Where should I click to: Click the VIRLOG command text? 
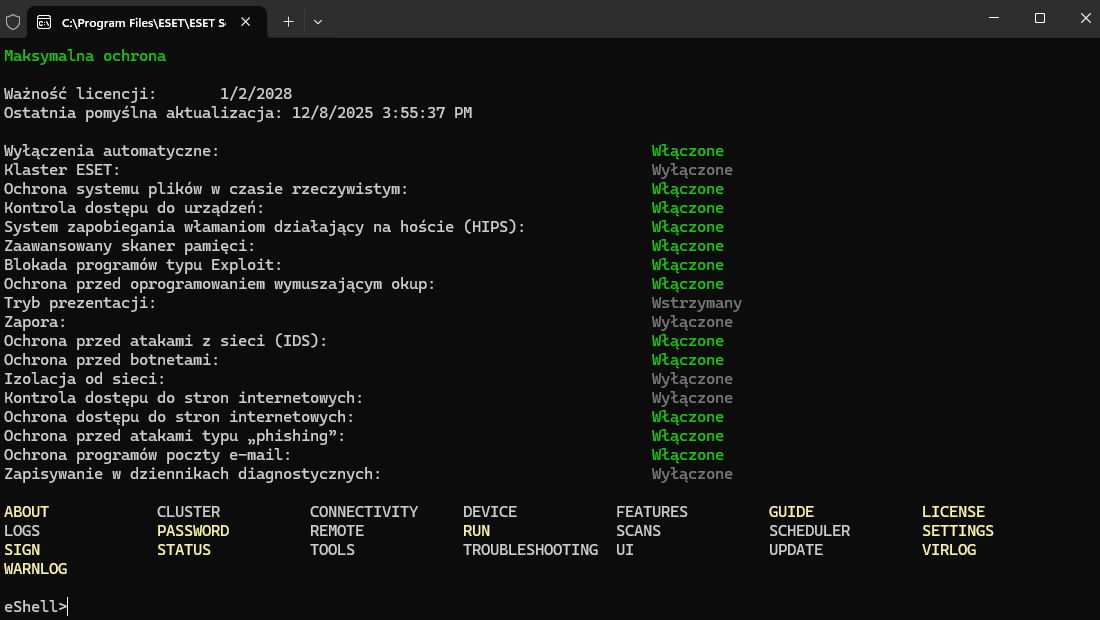point(948,550)
